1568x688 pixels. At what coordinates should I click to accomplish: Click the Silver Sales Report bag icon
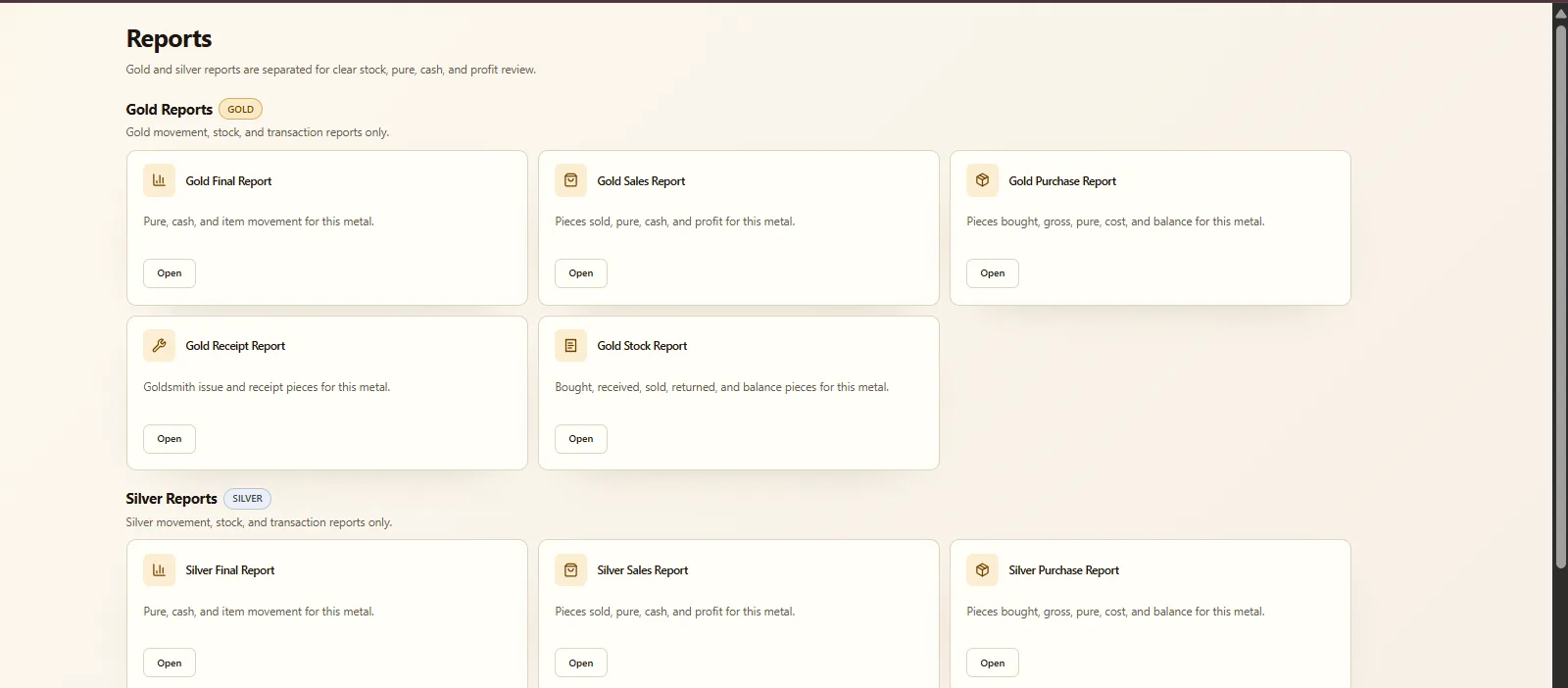[x=570, y=569]
